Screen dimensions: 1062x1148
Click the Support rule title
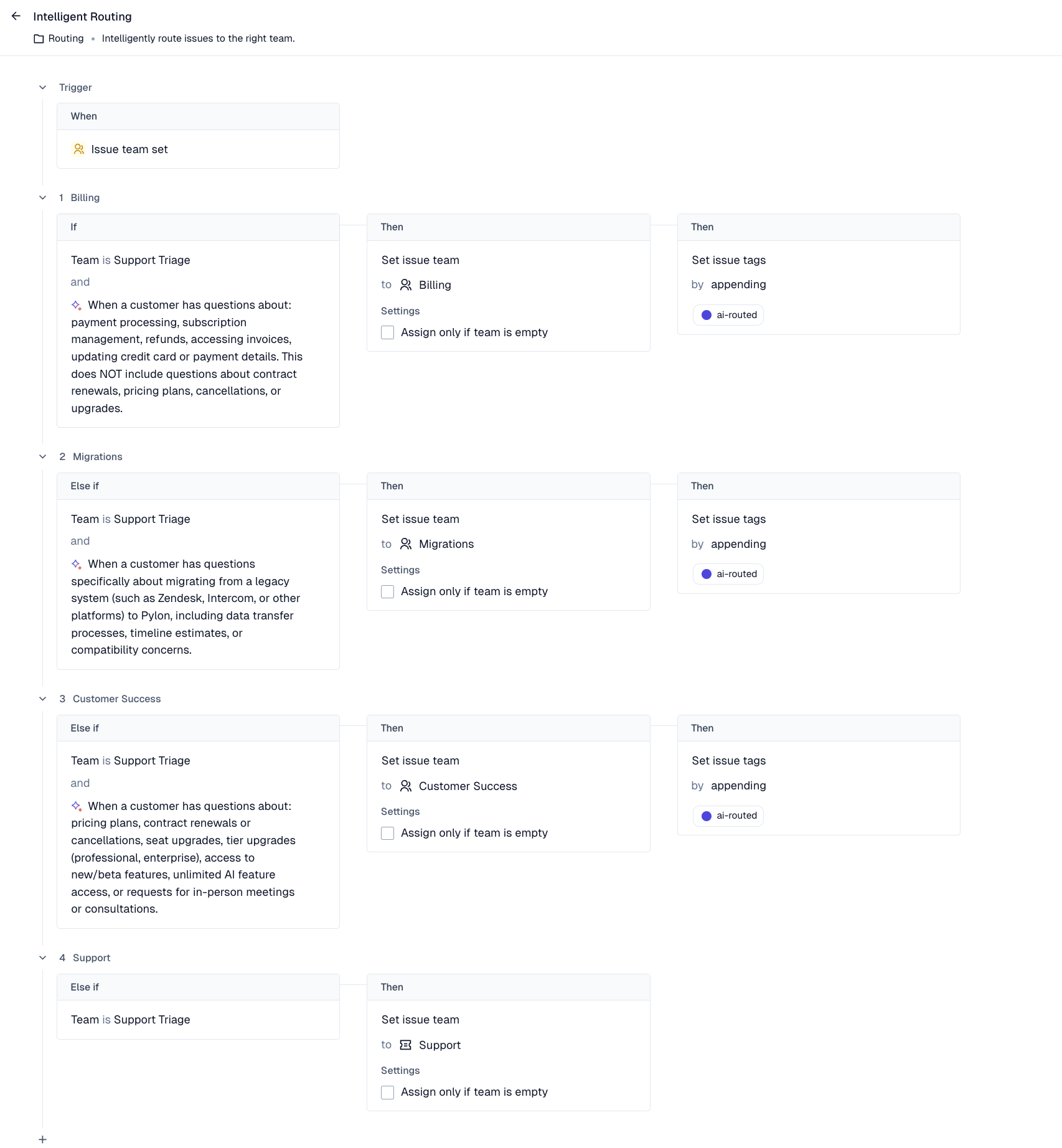(92, 958)
